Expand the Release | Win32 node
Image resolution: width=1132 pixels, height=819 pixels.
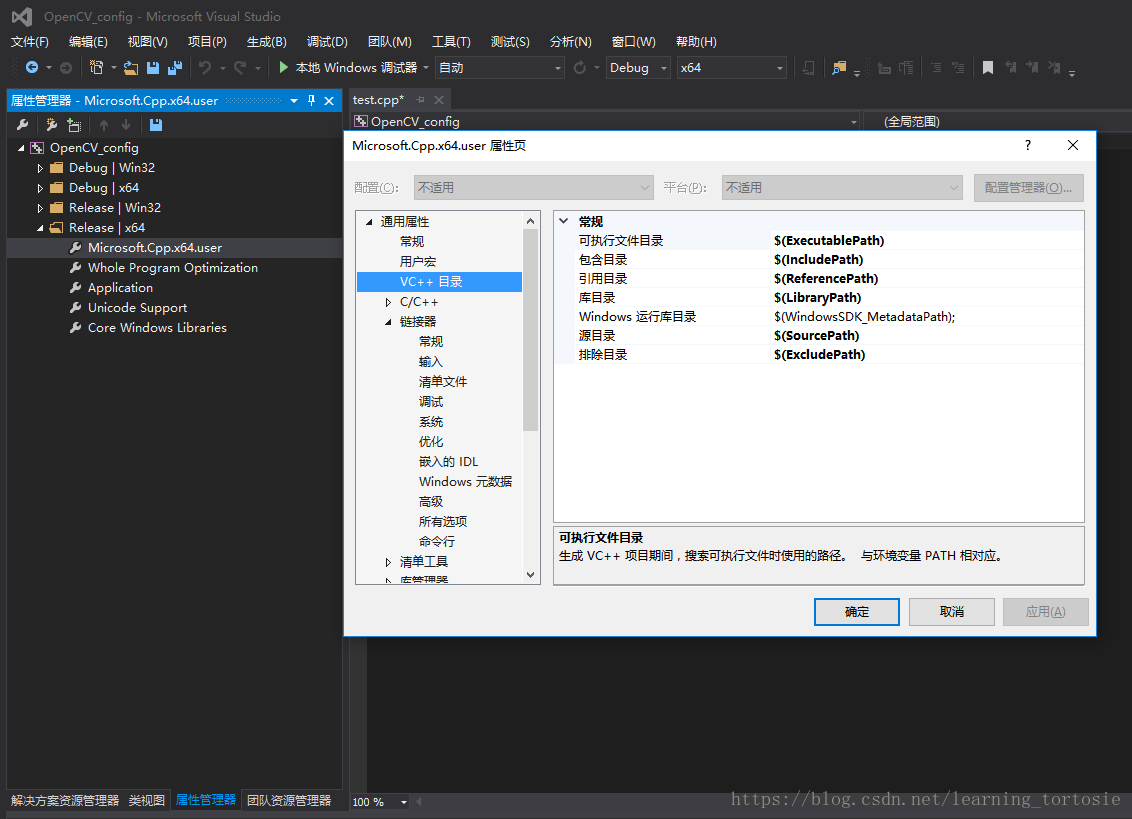(x=40, y=208)
